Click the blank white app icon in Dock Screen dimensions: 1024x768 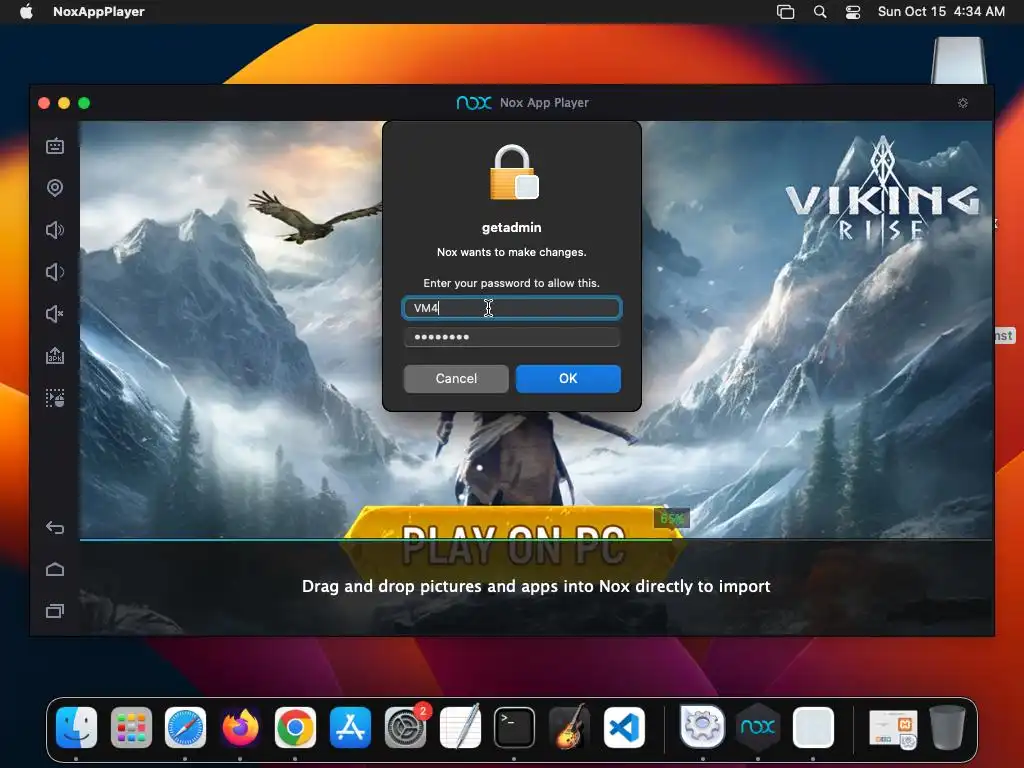point(813,727)
